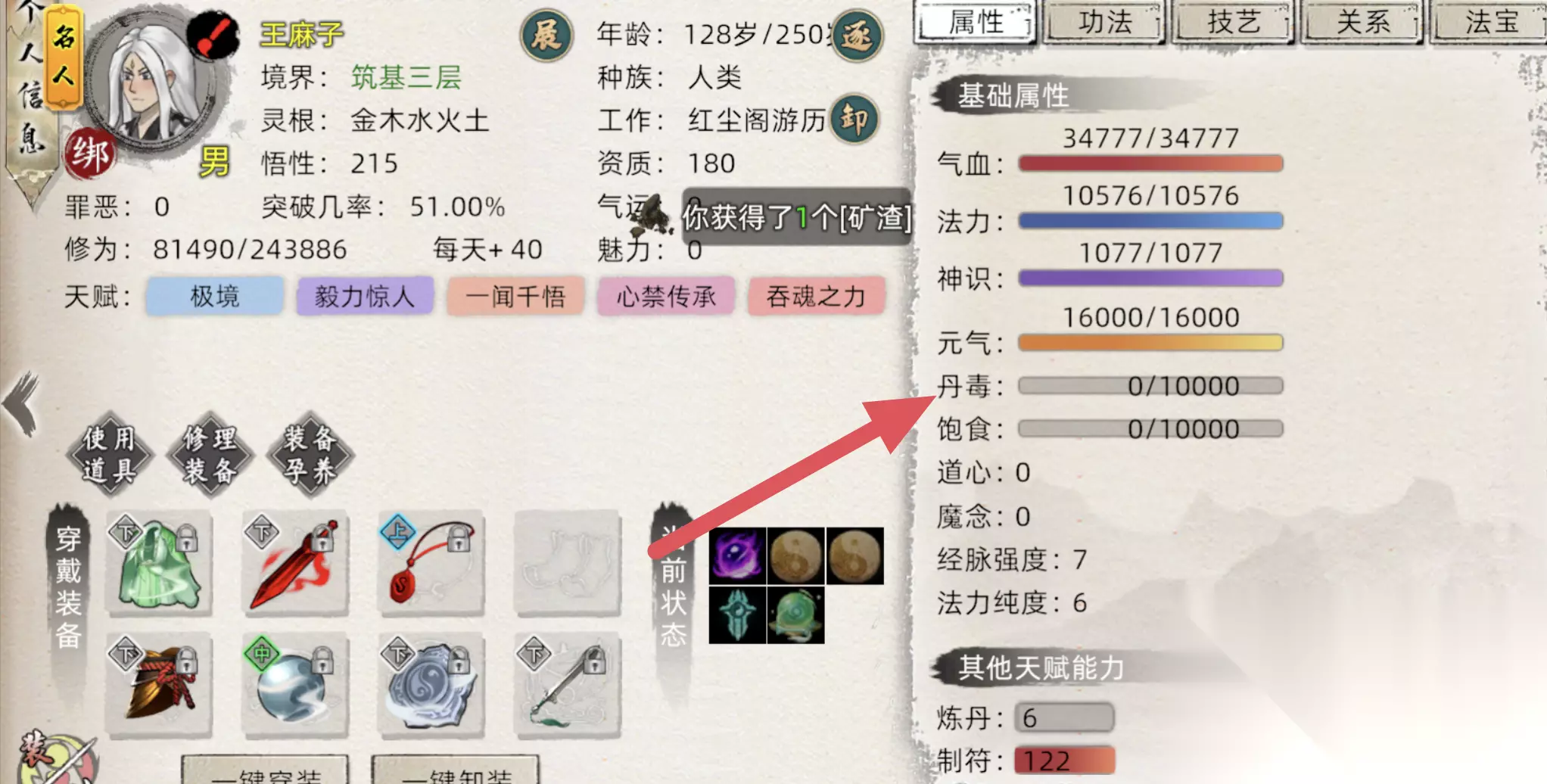Toggle lock on the silver sword slot
Viewport: 1547px width, 784px height.
point(594,661)
